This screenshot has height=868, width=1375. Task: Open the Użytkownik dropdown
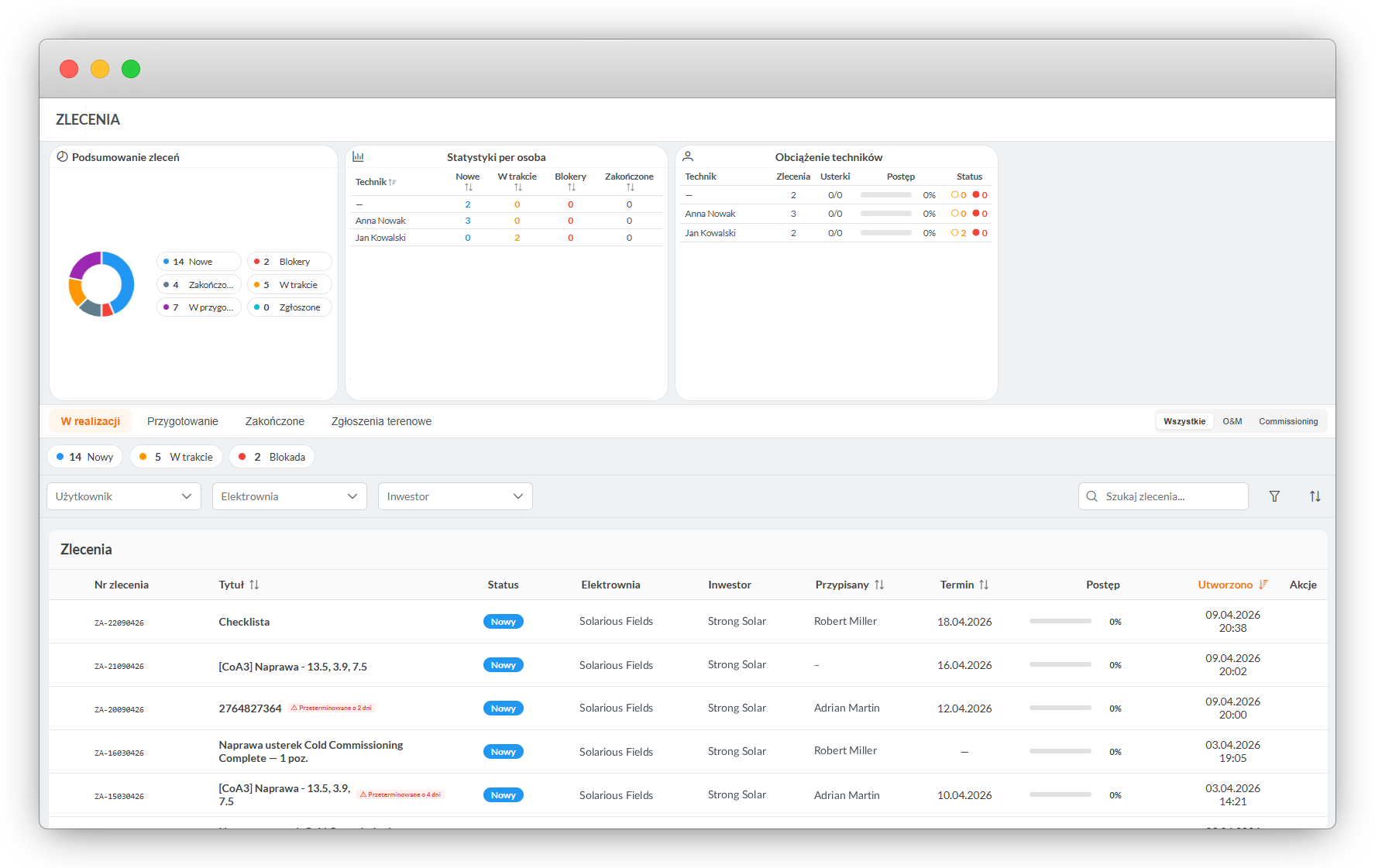[124, 496]
